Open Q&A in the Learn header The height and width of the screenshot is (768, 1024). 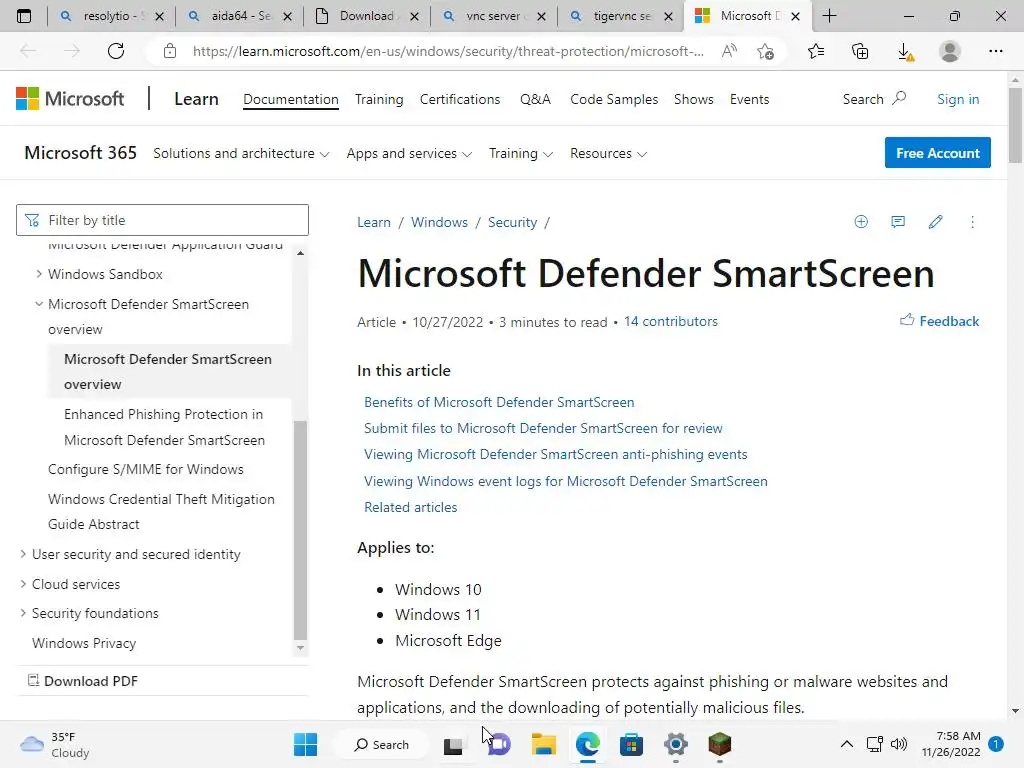535,99
